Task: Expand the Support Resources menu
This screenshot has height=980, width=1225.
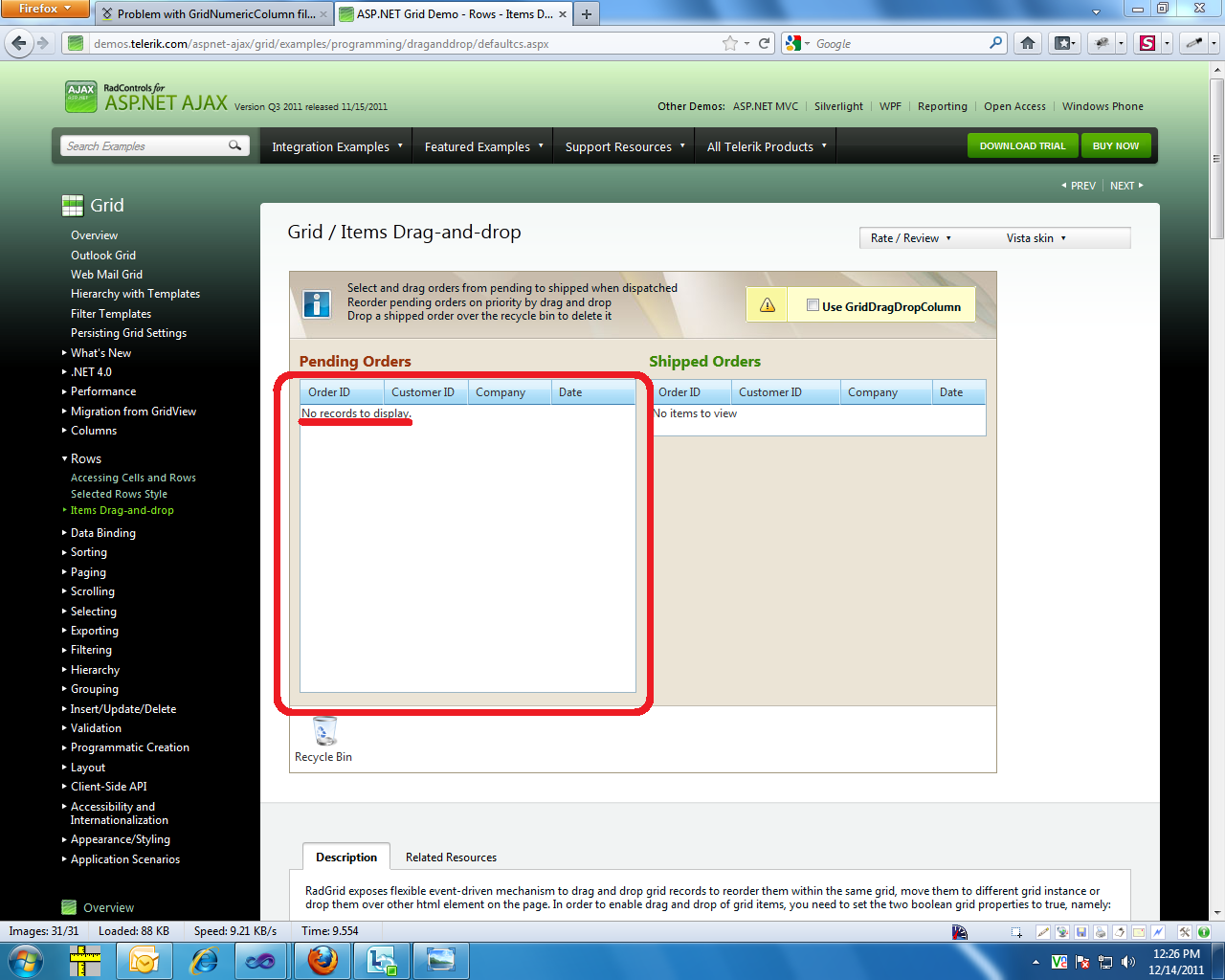Action: coord(624,146)
